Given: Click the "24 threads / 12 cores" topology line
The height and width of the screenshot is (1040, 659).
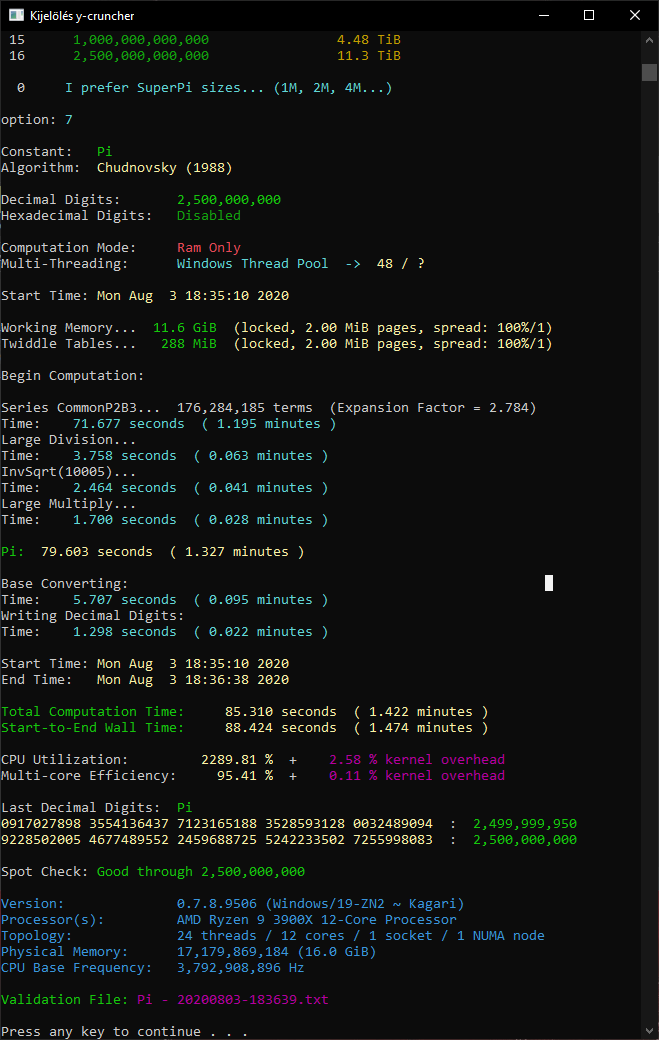Looking at the screenshot, I should click(x=361, y=936).
